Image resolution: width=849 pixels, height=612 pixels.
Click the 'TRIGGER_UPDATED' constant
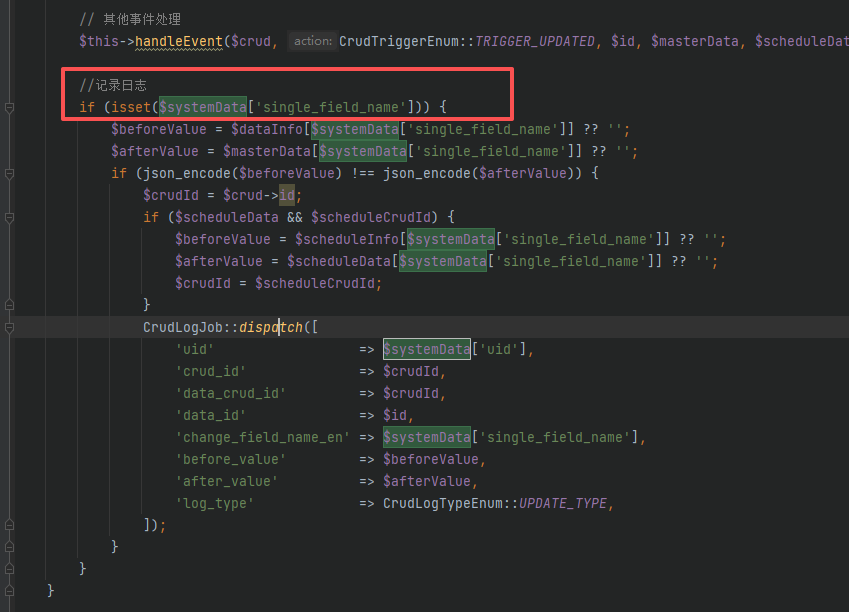tap(534, 41)
